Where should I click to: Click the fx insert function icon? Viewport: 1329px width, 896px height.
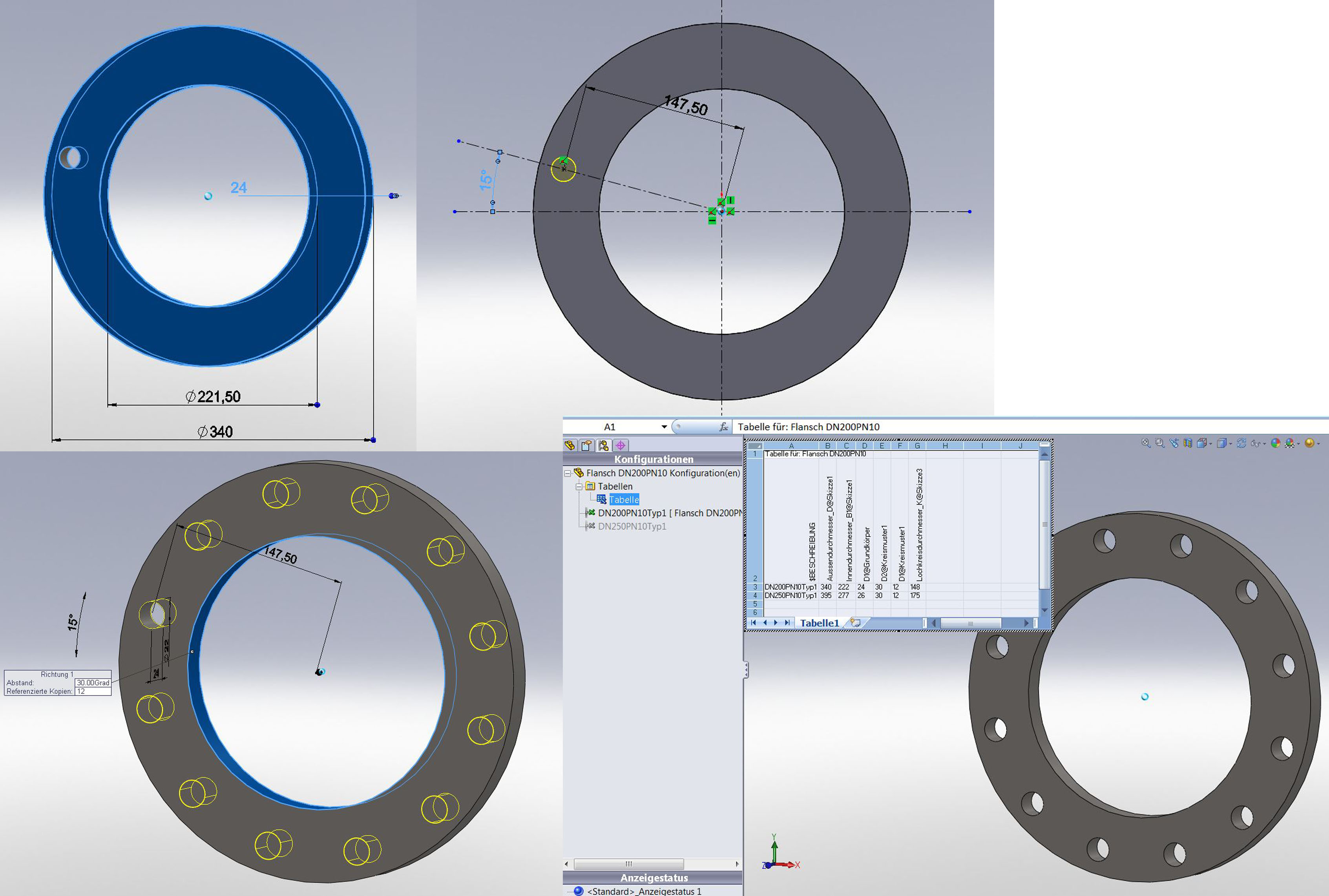click(723, 427)
